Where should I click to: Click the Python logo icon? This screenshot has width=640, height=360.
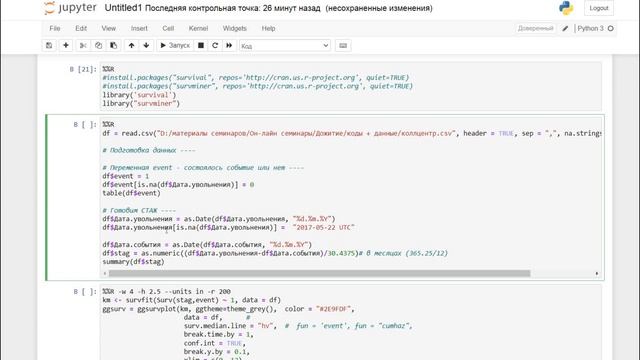click(x=566, y=8)
